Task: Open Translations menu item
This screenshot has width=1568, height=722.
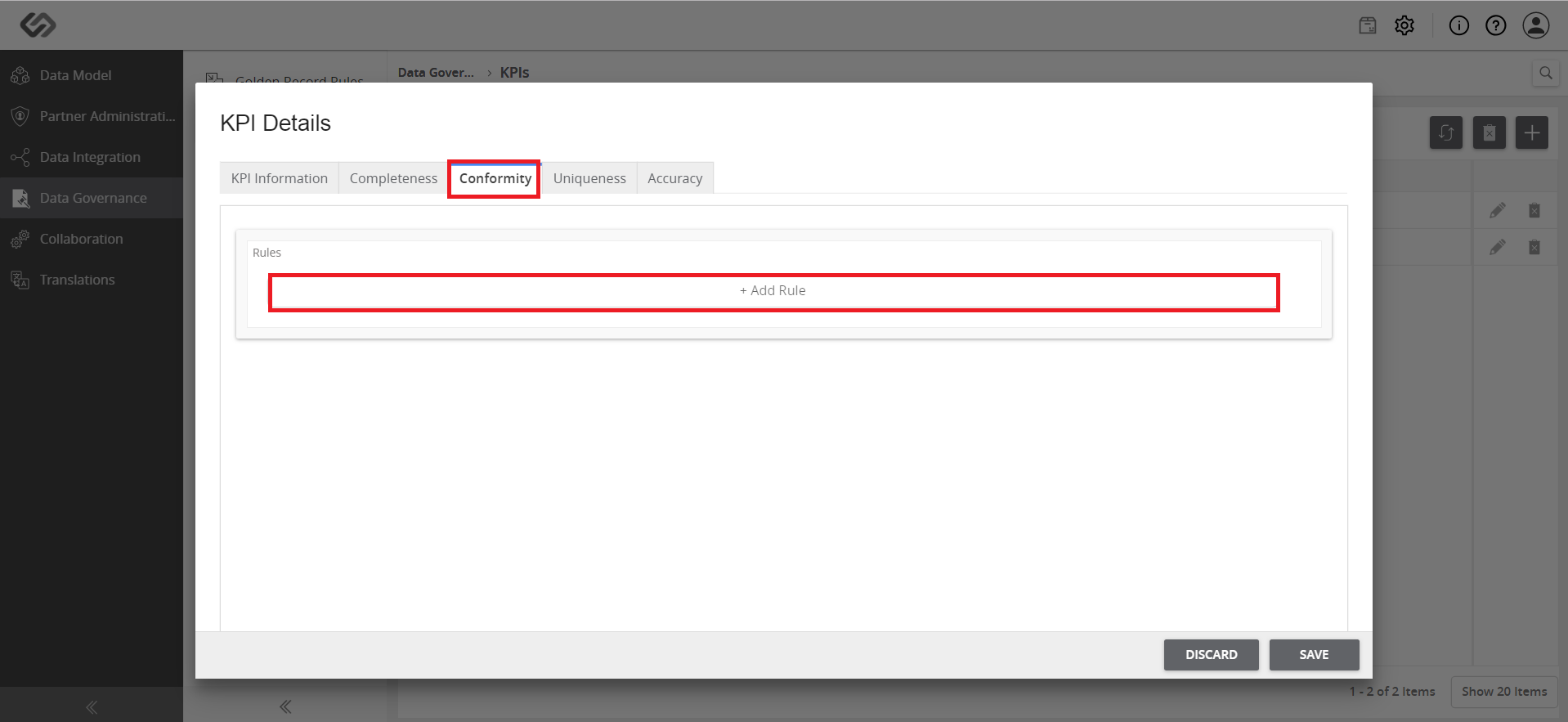Action: point(92,280)
